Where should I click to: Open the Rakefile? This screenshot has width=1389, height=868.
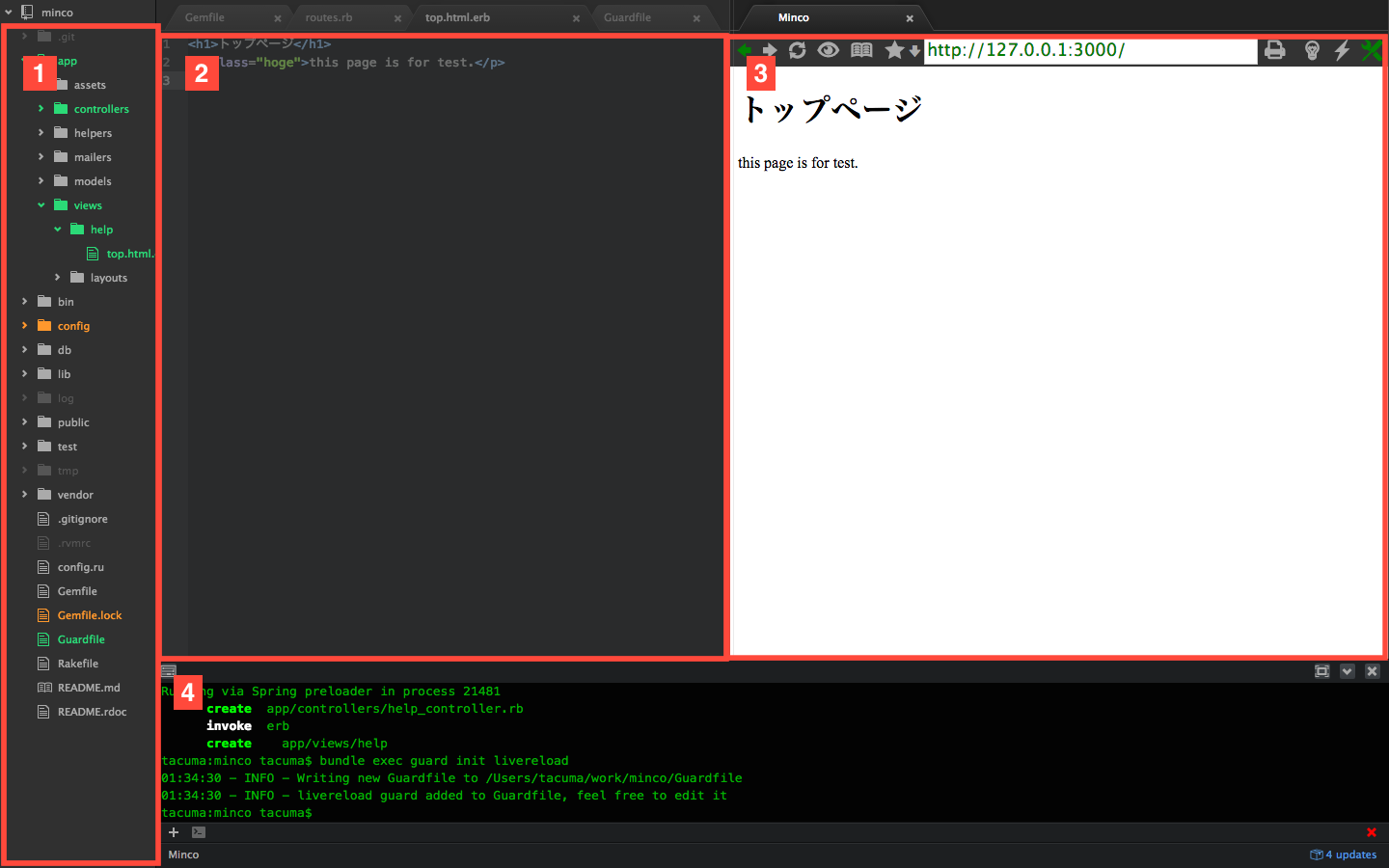(x=68, y=664)
